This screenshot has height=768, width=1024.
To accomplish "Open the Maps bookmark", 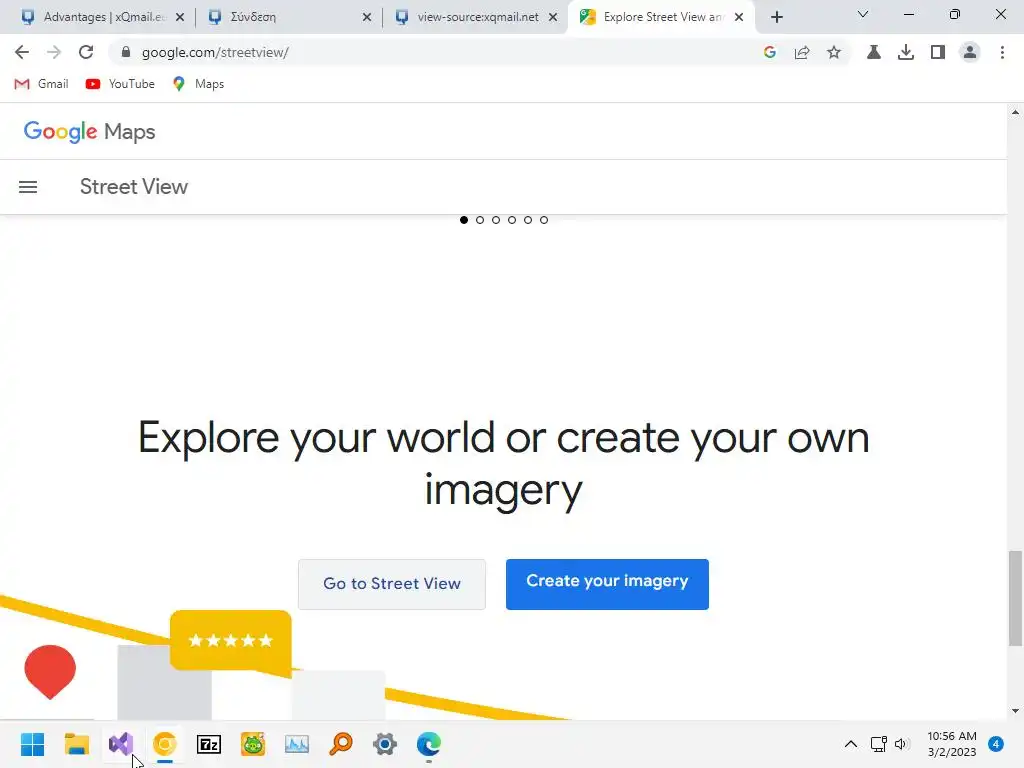I will [198, 84].
